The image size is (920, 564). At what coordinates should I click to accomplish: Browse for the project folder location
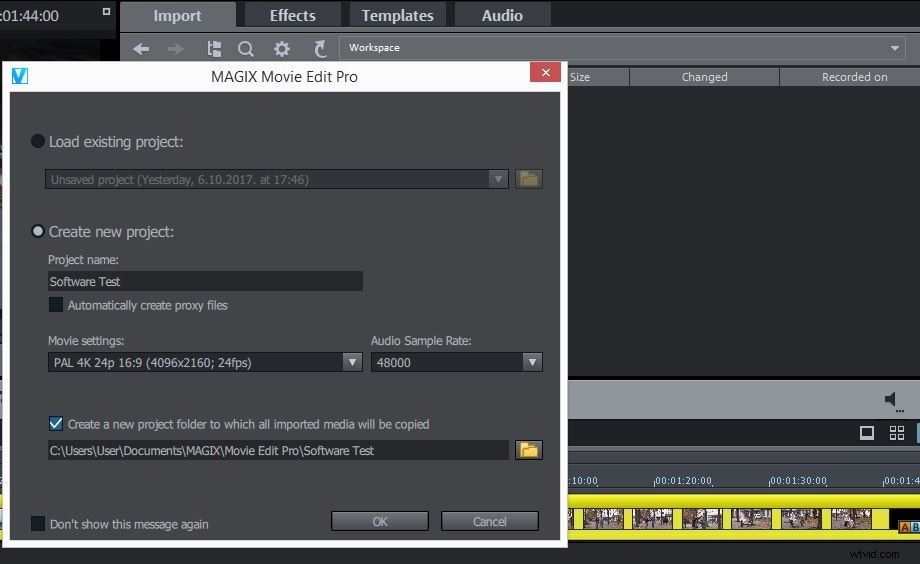point(529,450)
